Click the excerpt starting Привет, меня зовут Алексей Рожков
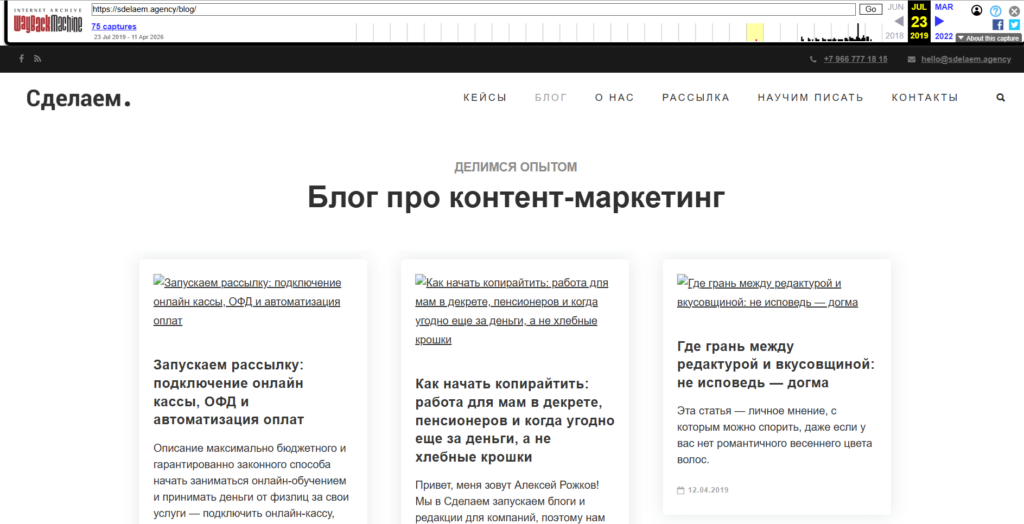Screen dimensions: 1024x524 pyautogui.click(x=511, y=502)
